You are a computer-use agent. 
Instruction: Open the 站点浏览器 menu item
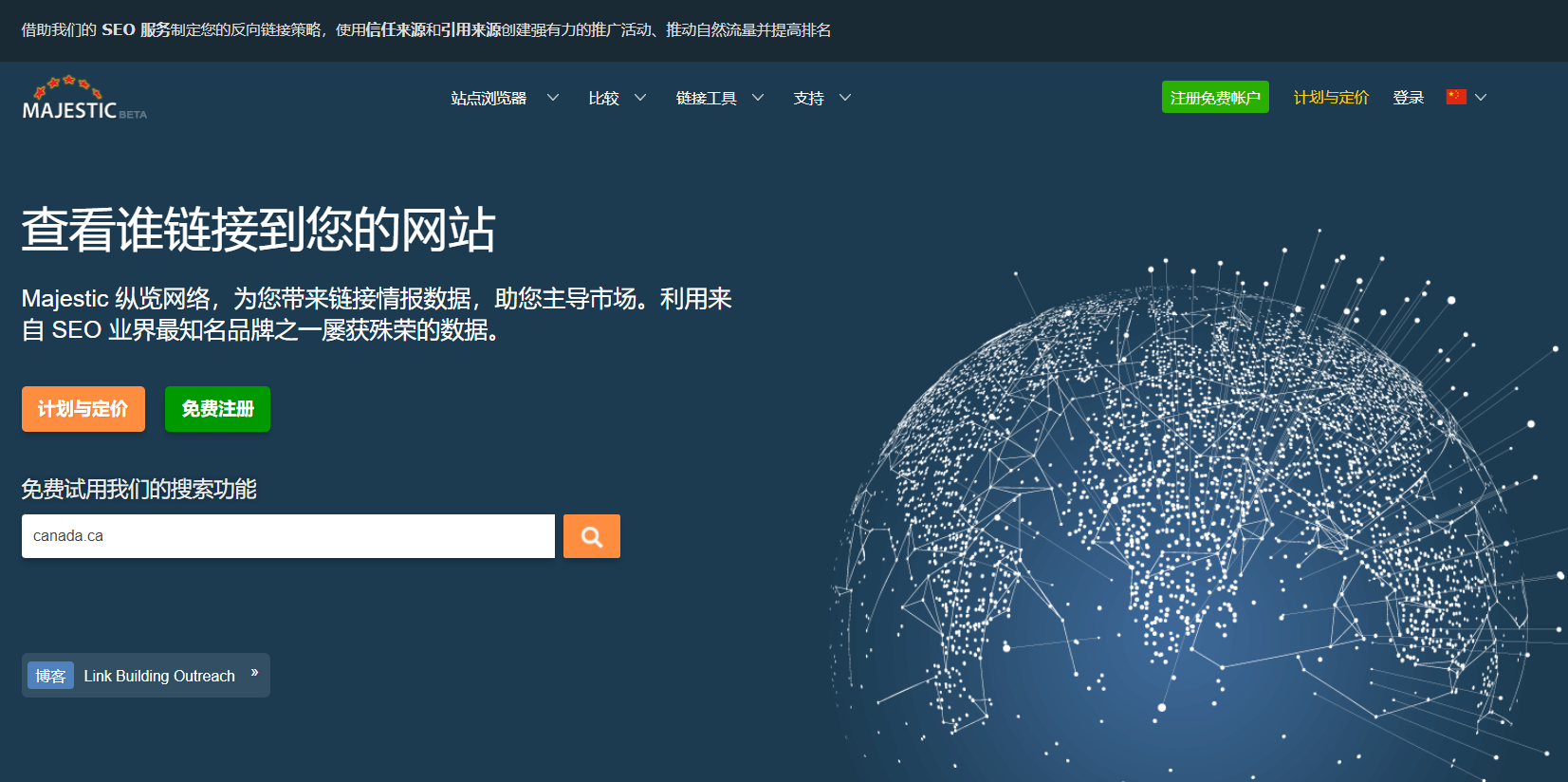pyautogui.click(x=489, y=98)
